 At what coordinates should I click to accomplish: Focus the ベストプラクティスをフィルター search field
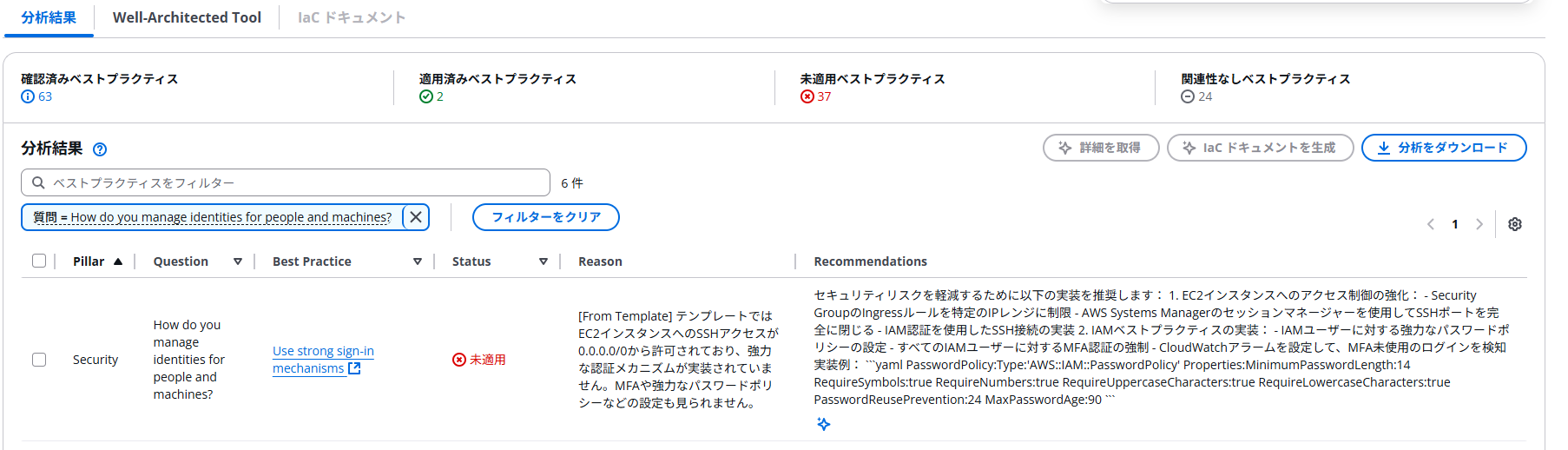point(286,182)
